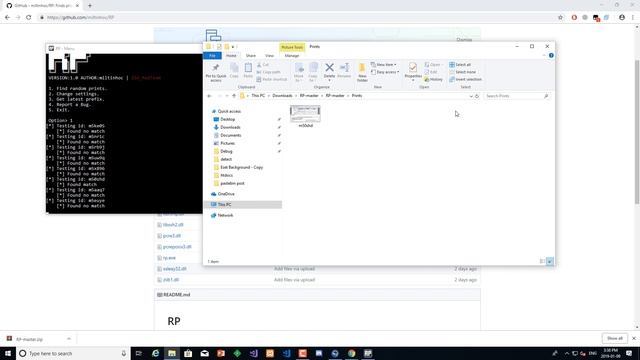
Task: Click Downloads in the breadcrumb path
Action: [x=282, y=96]
